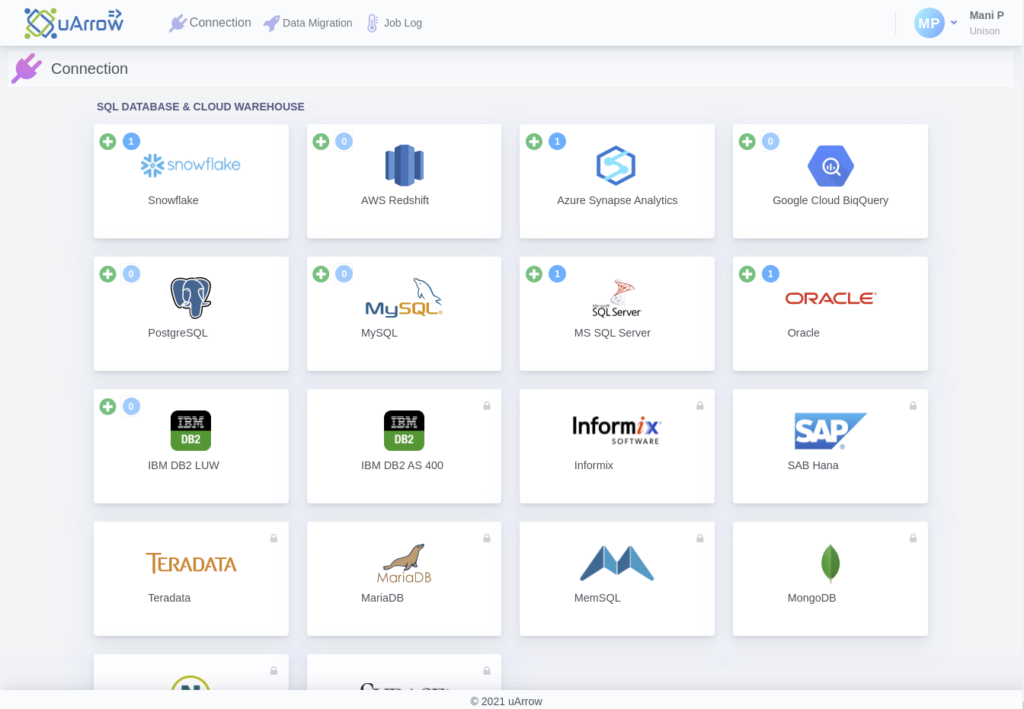
Task: Select the MariaDB connector card
Action: tap(404, 578)
